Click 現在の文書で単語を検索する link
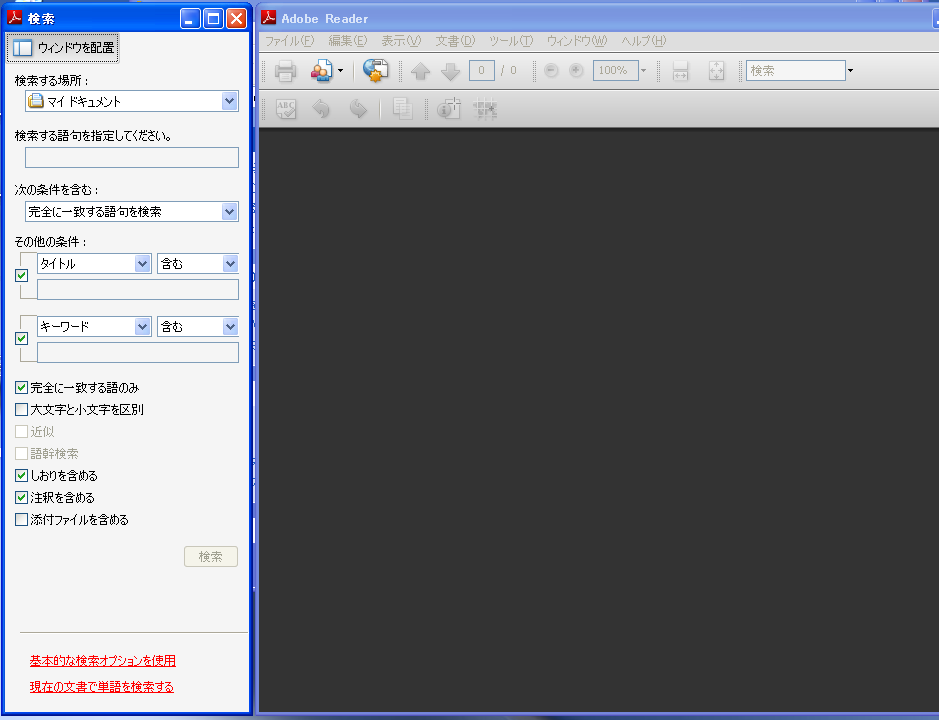939x720 pixels. tap(102, 686)
